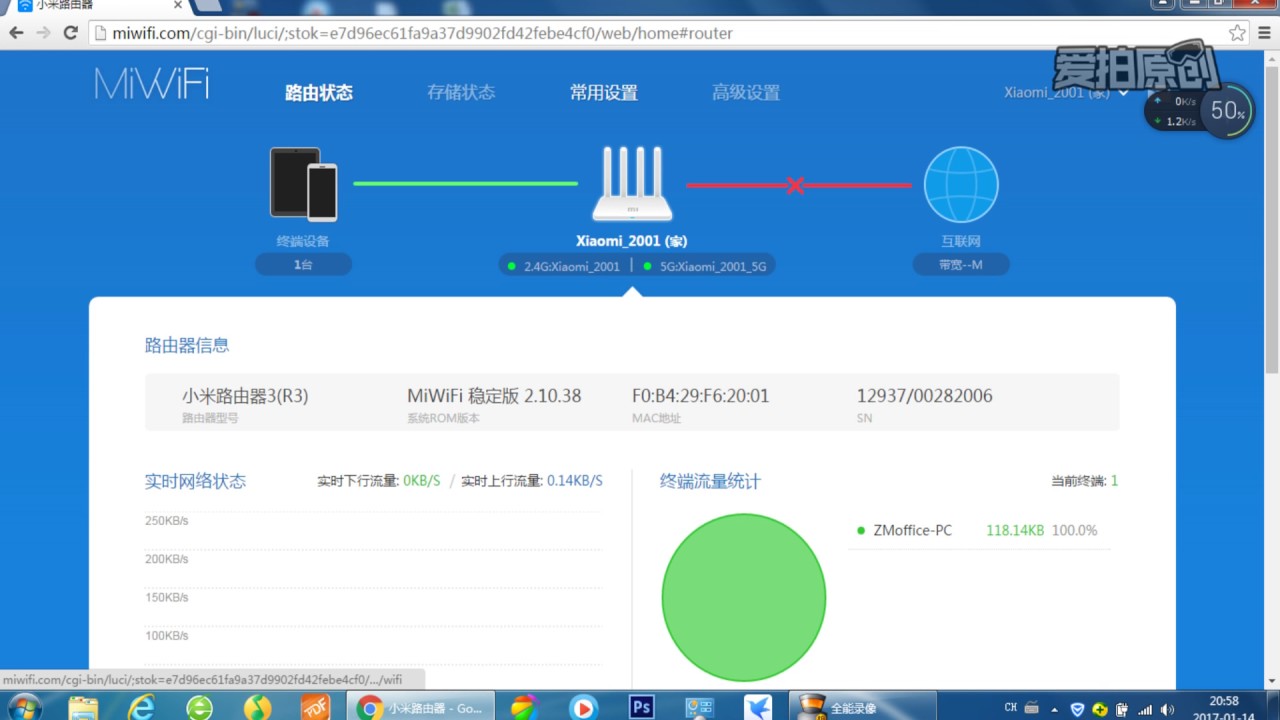Show hidden tray icons arrow
Viewport: 1280px width, 720px height.
click(x=1054, y=709)
